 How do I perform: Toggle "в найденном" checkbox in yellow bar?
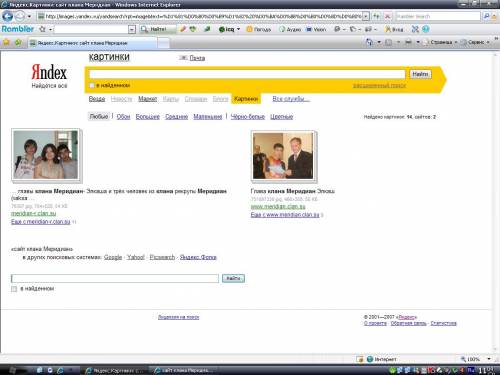tap(92, 86)
